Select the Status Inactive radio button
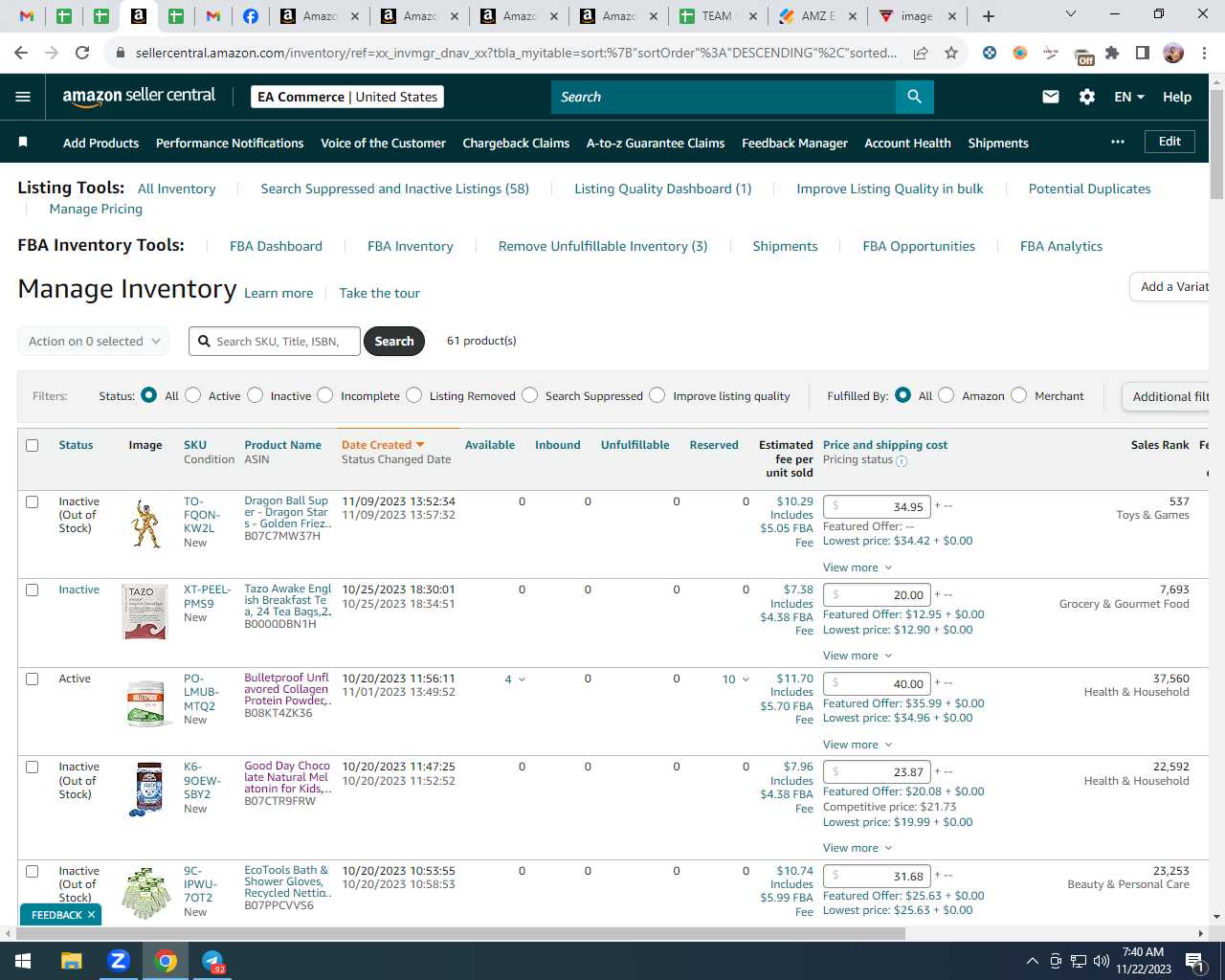Viewport: 1225px width, 980px height. [255, 395]
